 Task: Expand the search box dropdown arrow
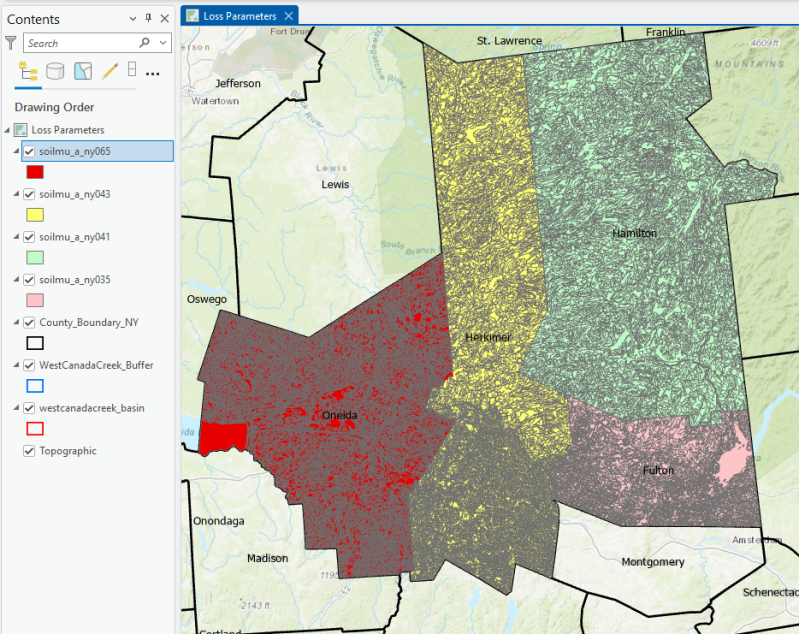click(x=162, y=43)
